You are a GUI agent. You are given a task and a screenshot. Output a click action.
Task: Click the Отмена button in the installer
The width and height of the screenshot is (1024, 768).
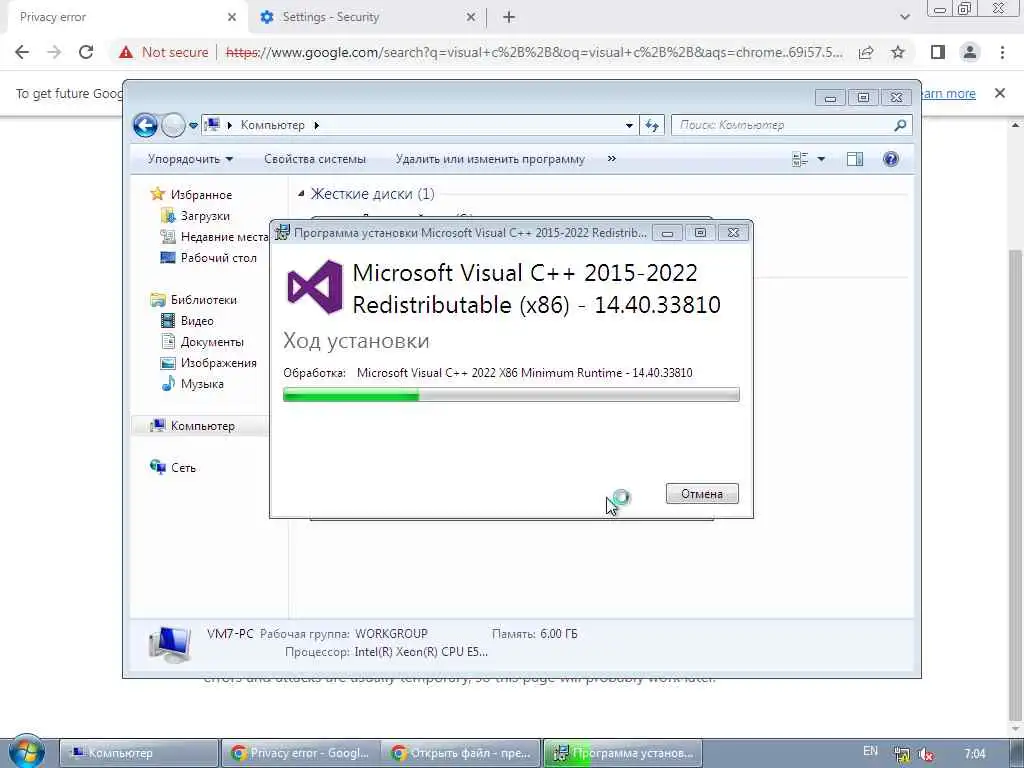[702, 494]
